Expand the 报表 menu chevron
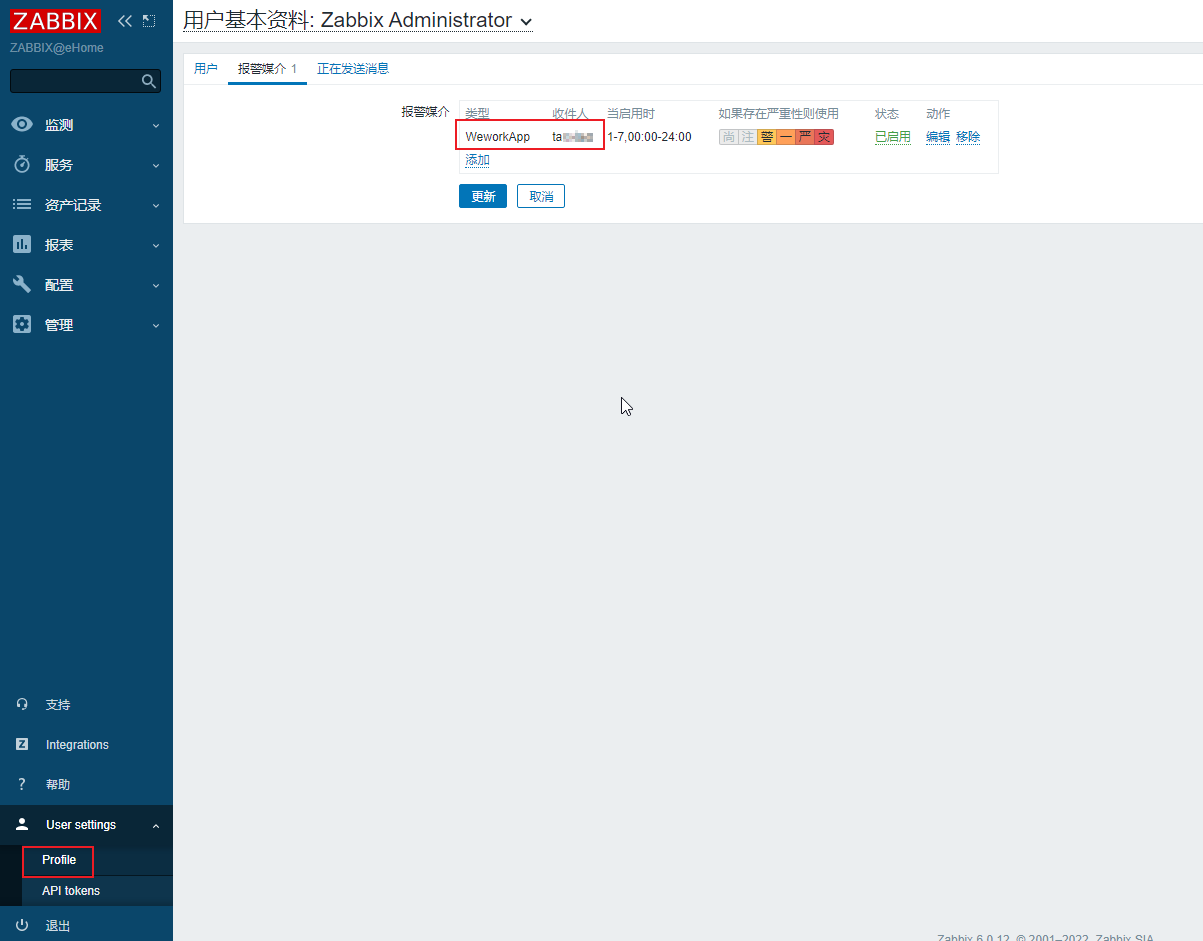 coord(155,245)
